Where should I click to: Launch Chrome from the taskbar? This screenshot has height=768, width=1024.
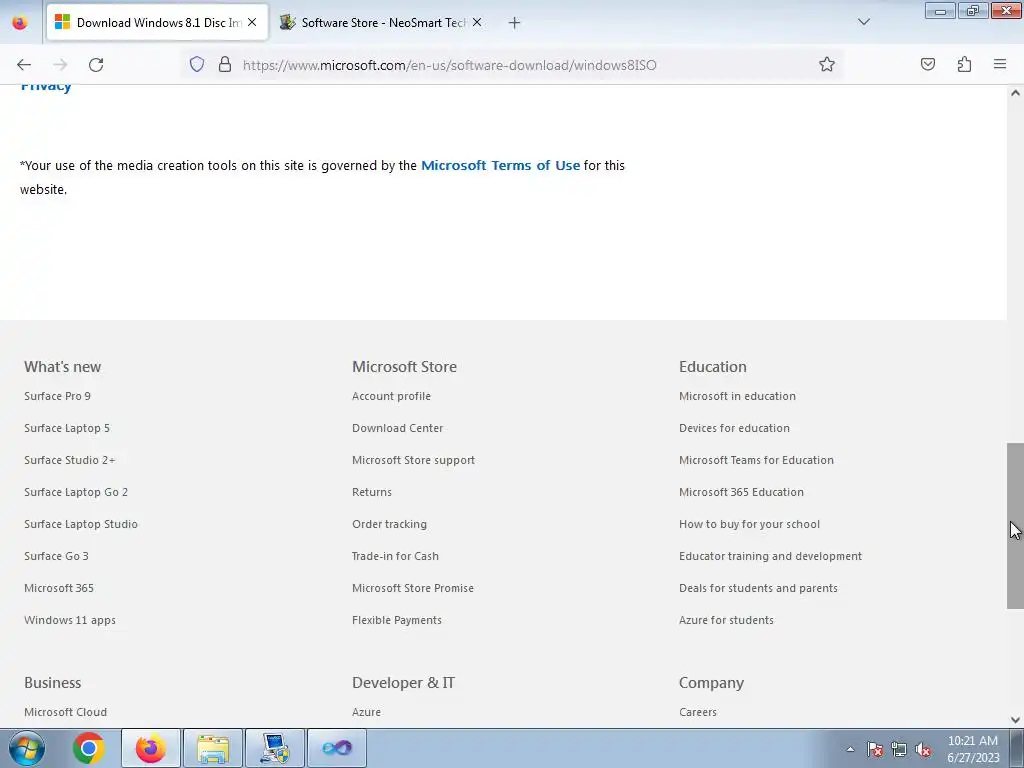pos(88,748)
